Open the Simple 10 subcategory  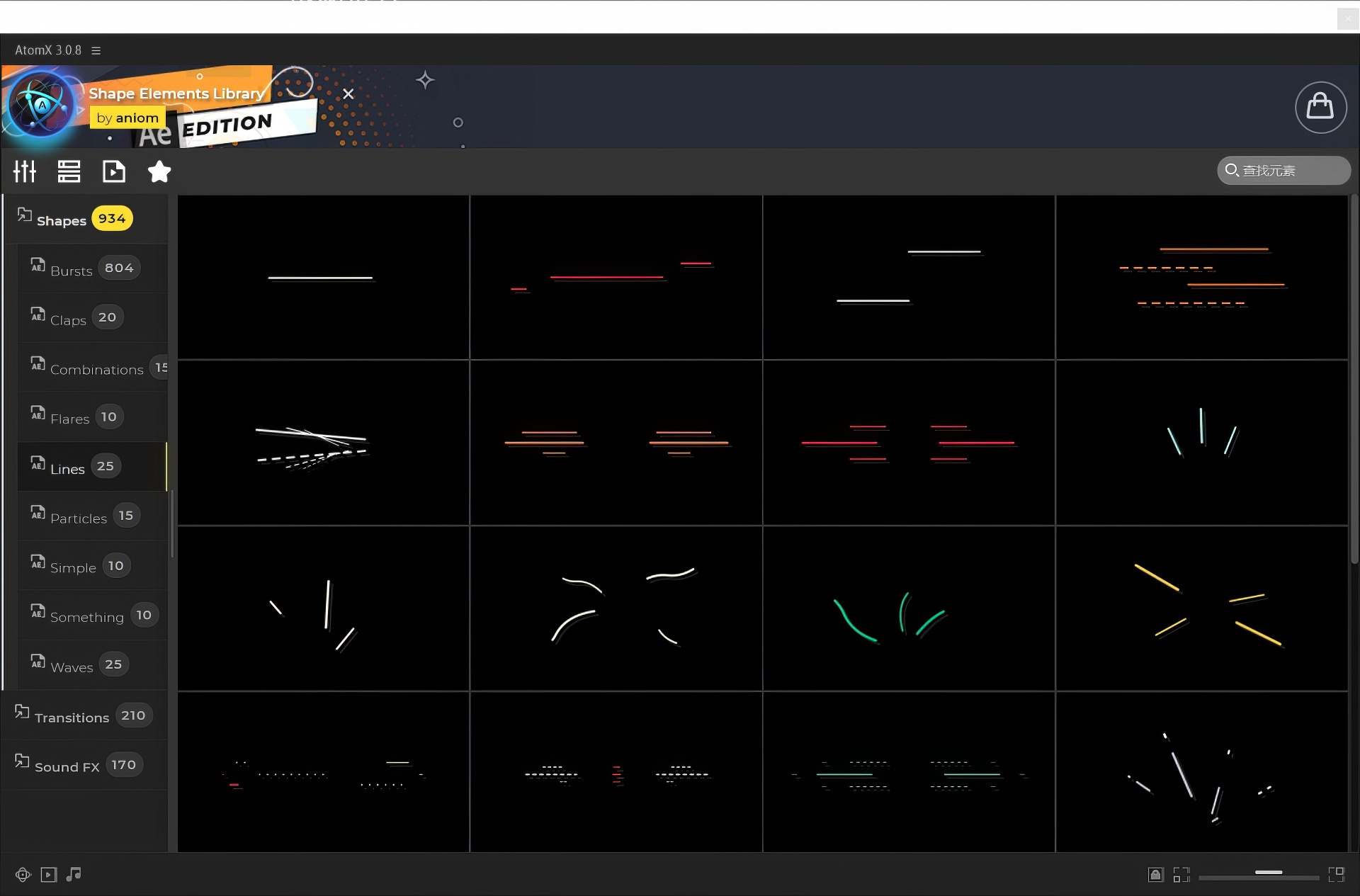92,566
